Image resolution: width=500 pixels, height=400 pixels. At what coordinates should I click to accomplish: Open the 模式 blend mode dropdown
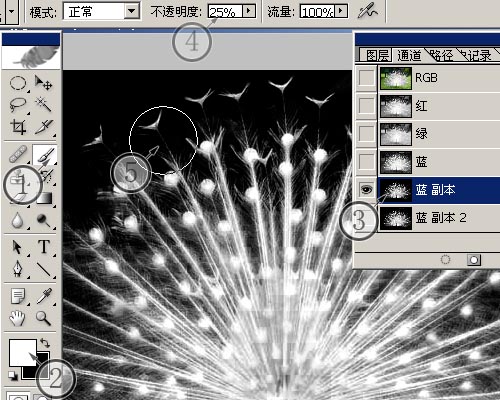pos(132,11)
